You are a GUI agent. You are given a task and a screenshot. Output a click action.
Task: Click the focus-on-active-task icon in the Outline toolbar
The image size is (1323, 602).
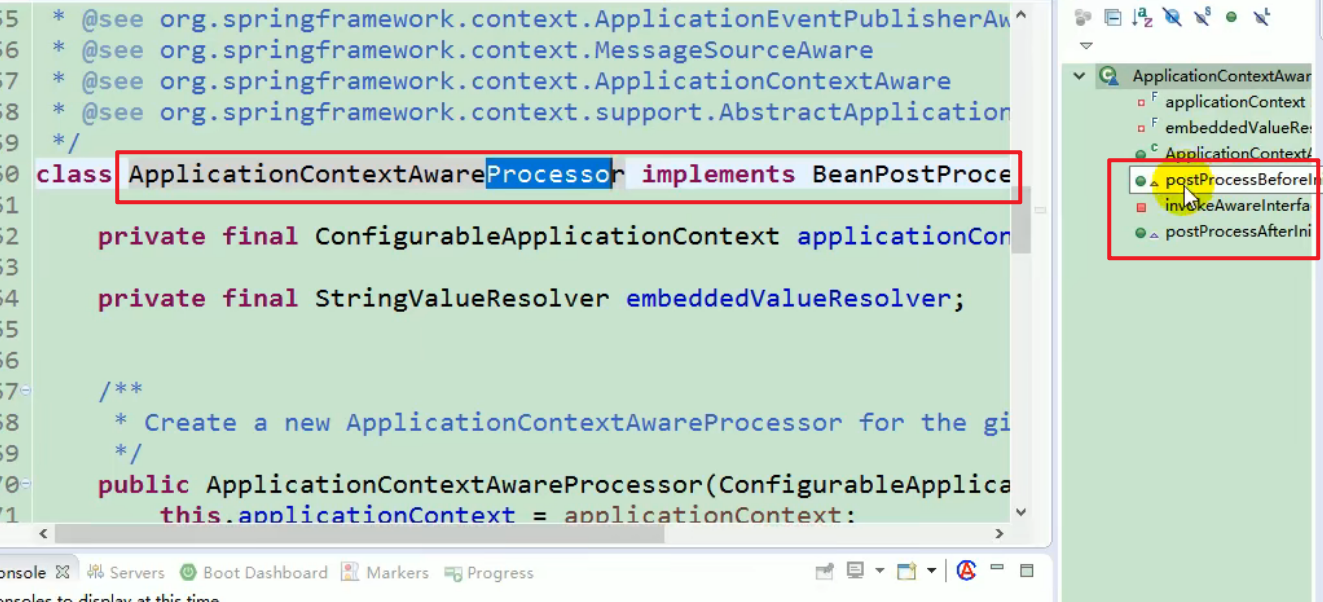pyautogui.click(x=1082, y=17)
